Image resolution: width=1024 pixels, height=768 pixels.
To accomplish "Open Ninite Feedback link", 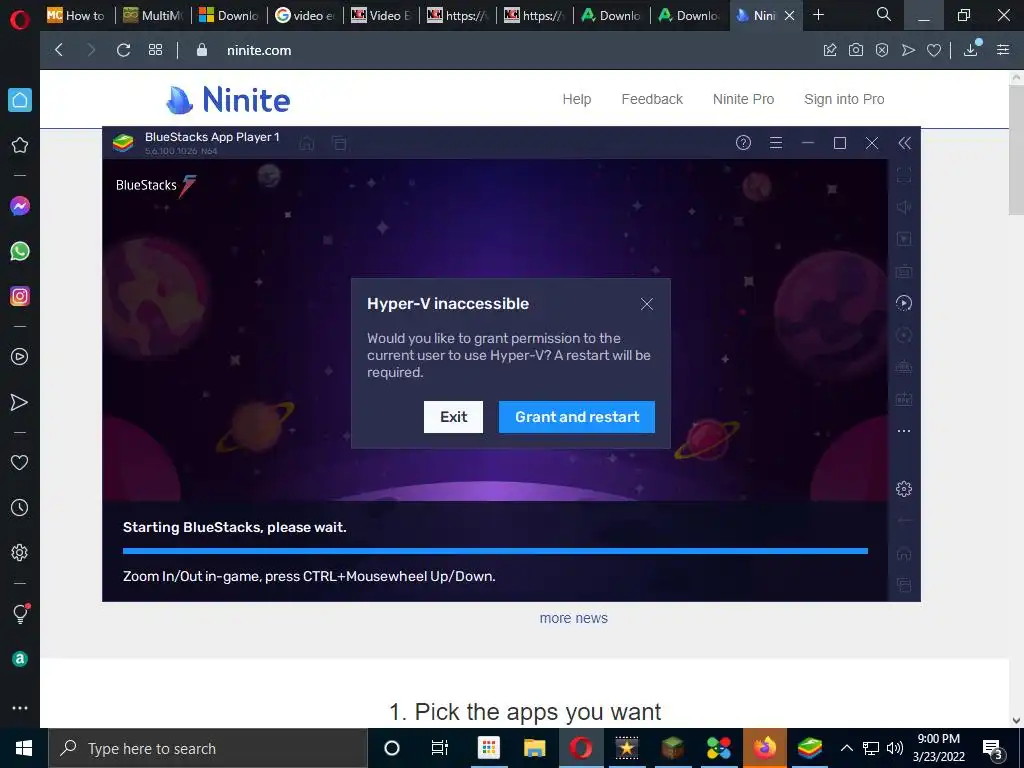I will click(652, 99).
